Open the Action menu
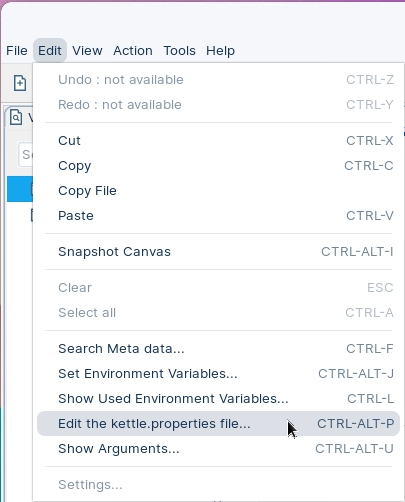The image size is (405, 502). (x=133, y=51)
